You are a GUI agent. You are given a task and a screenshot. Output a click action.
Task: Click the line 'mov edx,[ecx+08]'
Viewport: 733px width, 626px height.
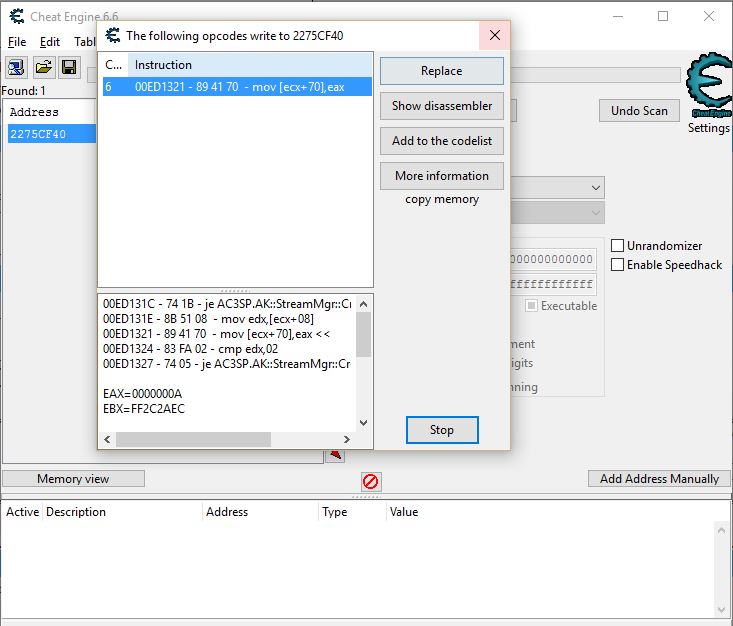click(208, 319)
